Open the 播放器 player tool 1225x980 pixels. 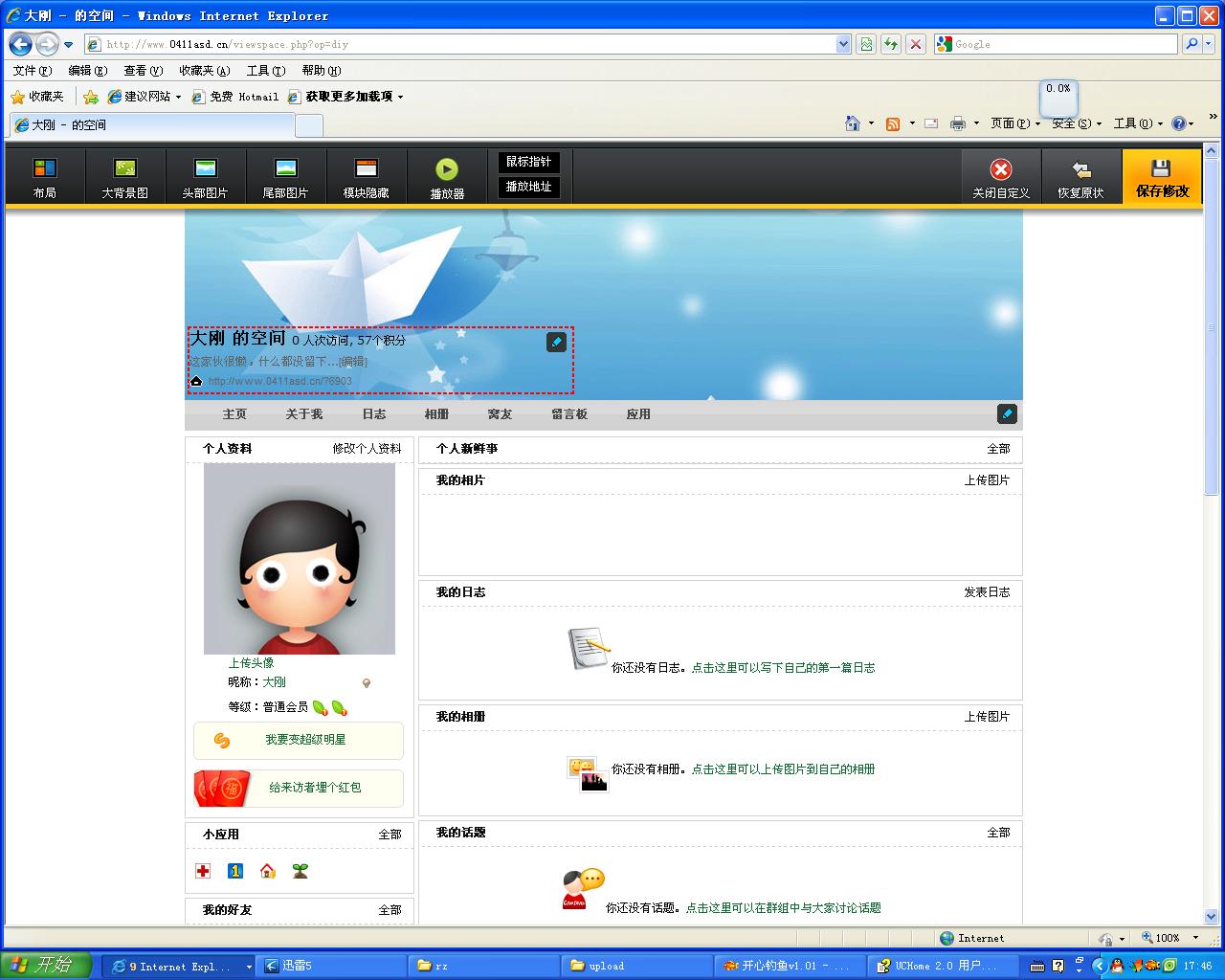(447, 178)
